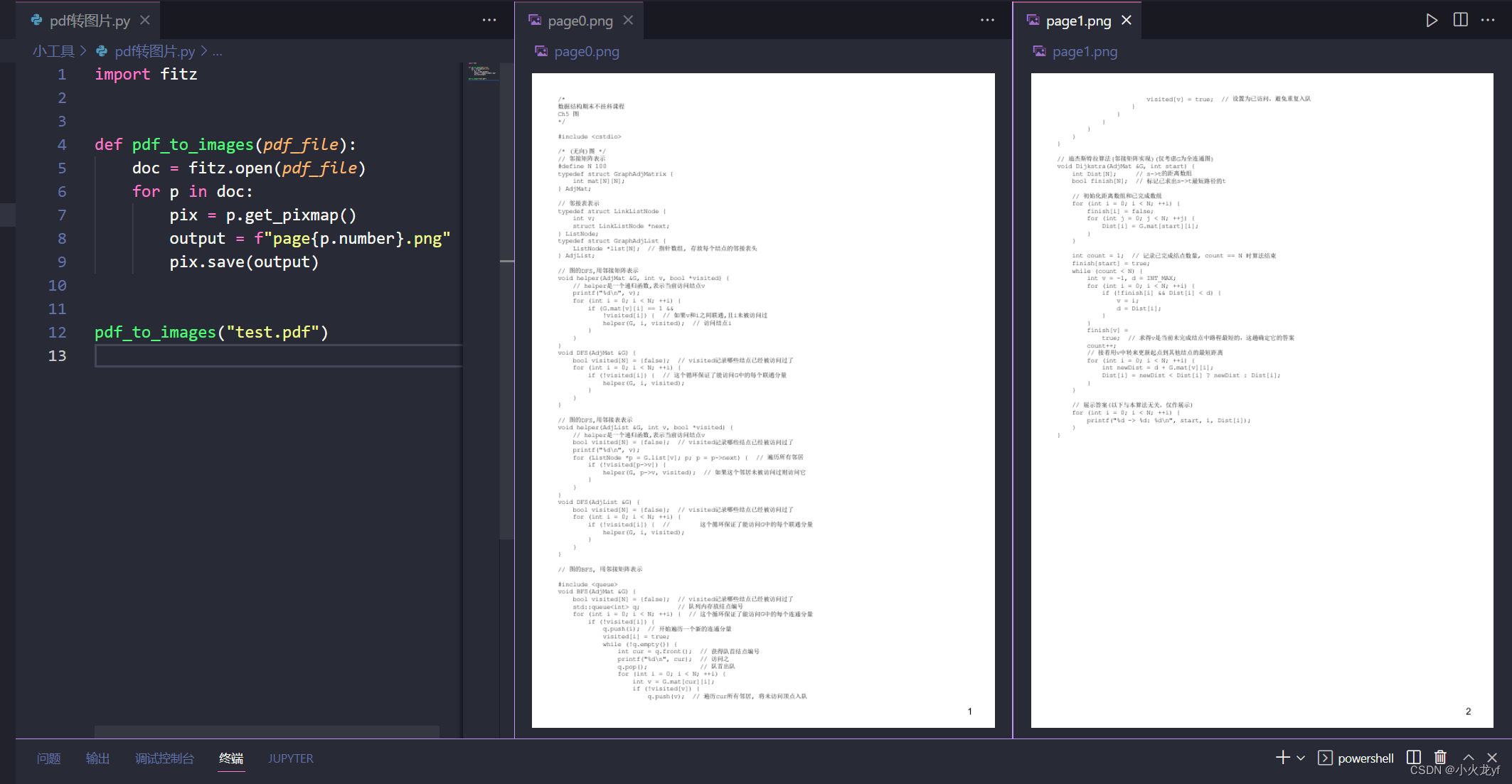Viewport: 1512px width, 784px height.
Task: Open the pdf转图片.py breadcrumb dropdown
Action: click(x=154, y=51)
